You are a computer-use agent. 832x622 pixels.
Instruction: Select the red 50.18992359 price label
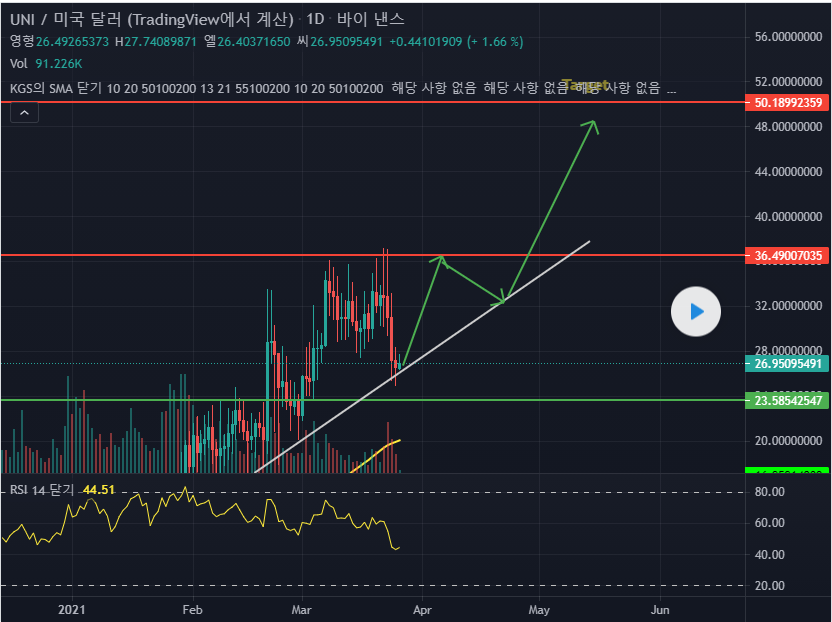pyautogui.click(x=788, y=102)
